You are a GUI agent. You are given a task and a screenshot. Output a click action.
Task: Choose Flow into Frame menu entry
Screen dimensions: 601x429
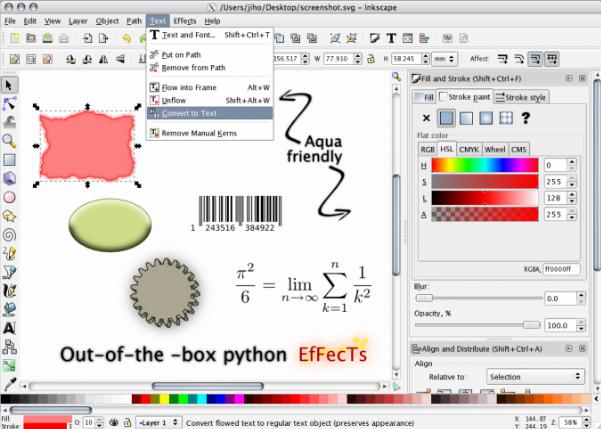[210, 87]
